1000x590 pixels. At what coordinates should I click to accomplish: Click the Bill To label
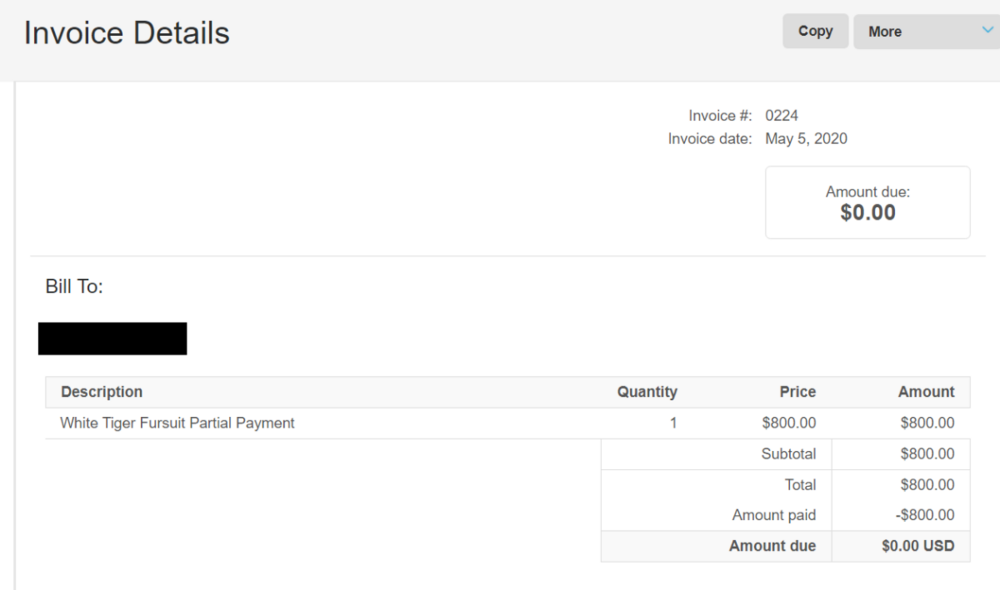point(74,286)
